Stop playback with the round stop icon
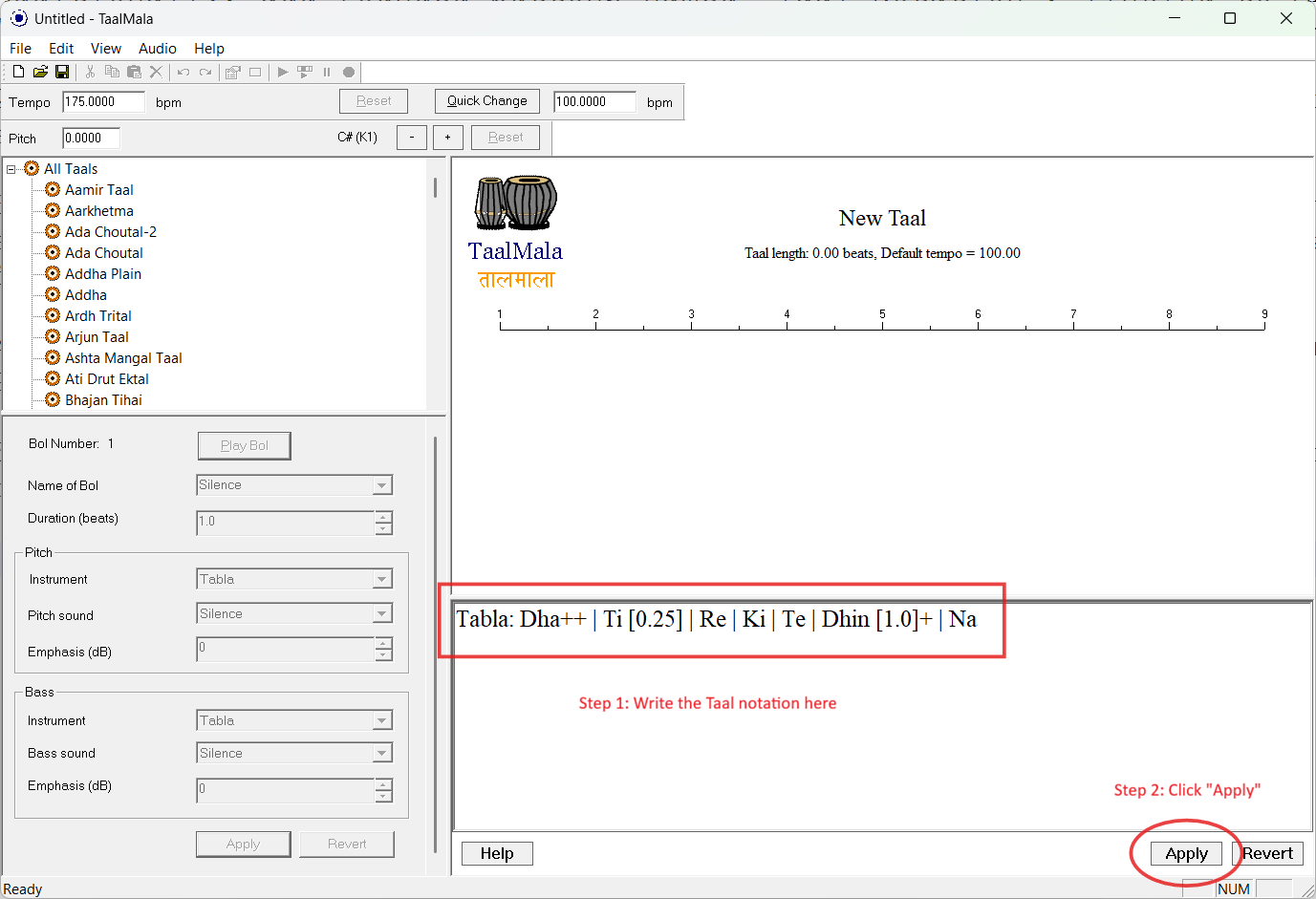This screenshot has height=899, width=1316. 349,72
